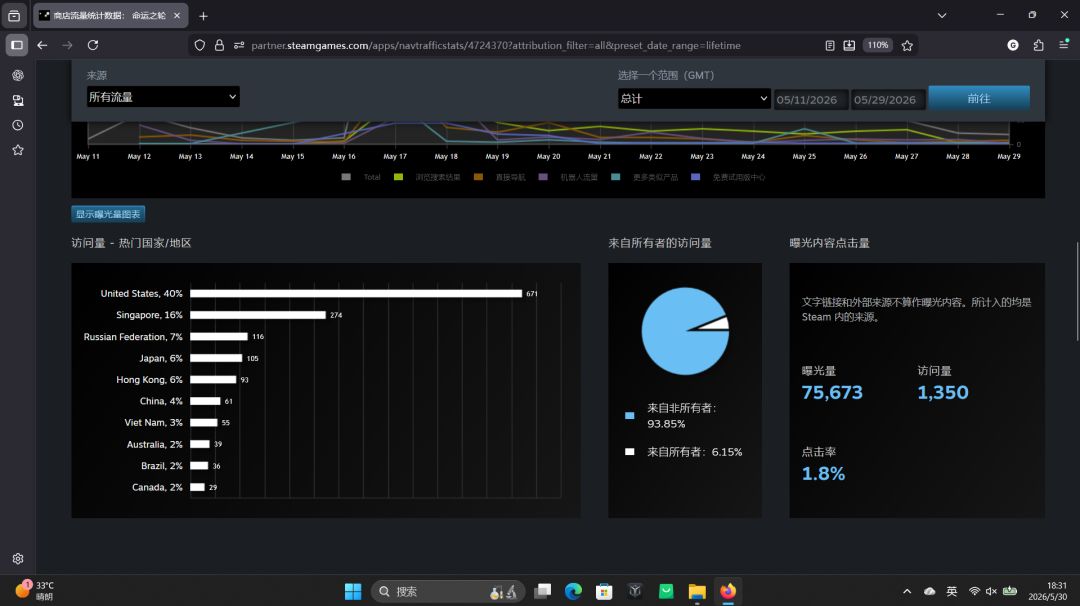Viewport: 1080px width, 606px height.
Task: Toggle the 更多类似产品 legend series
Action: (645, 177)
